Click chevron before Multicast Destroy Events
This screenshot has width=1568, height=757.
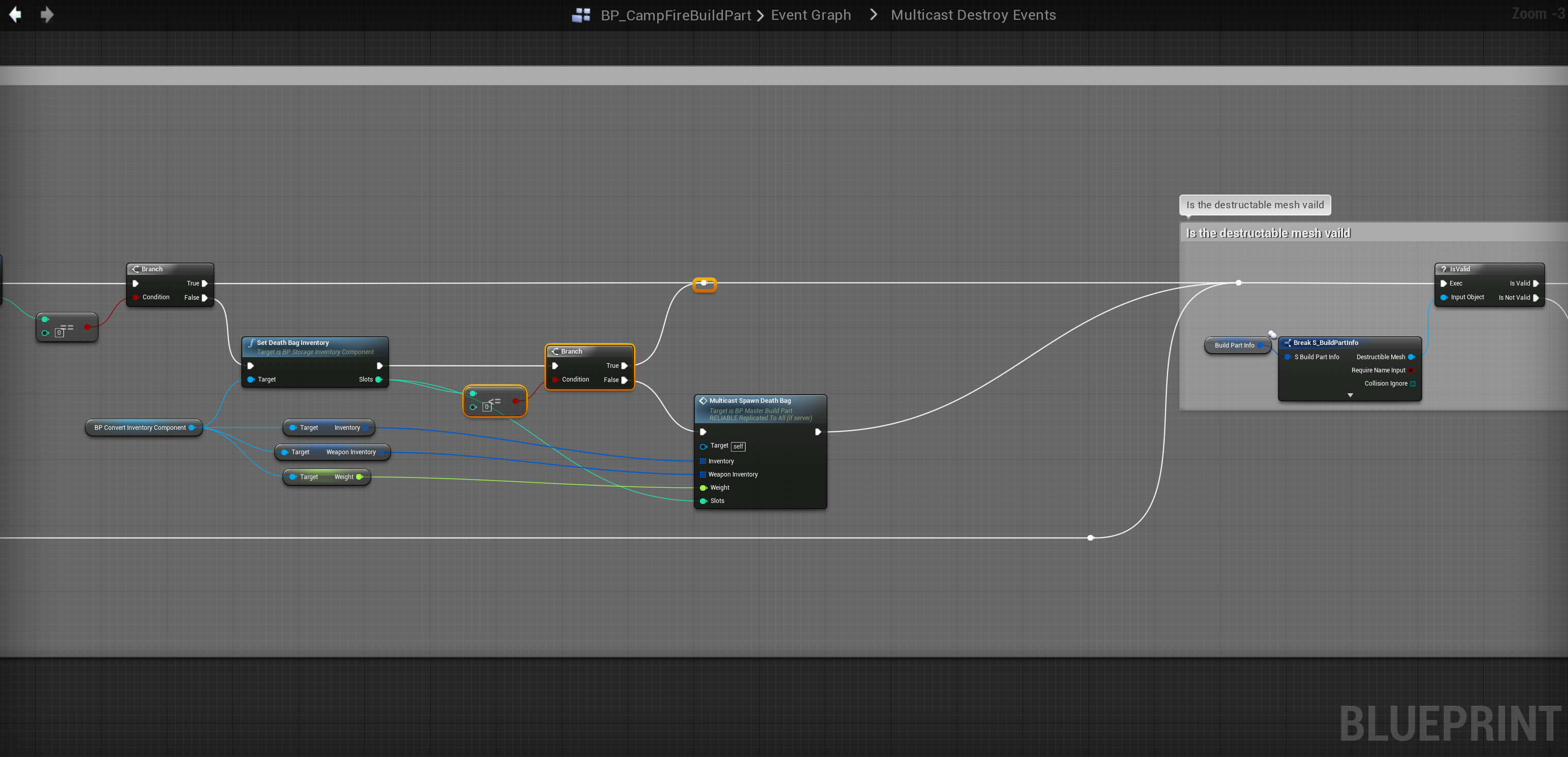click(874, 15)
